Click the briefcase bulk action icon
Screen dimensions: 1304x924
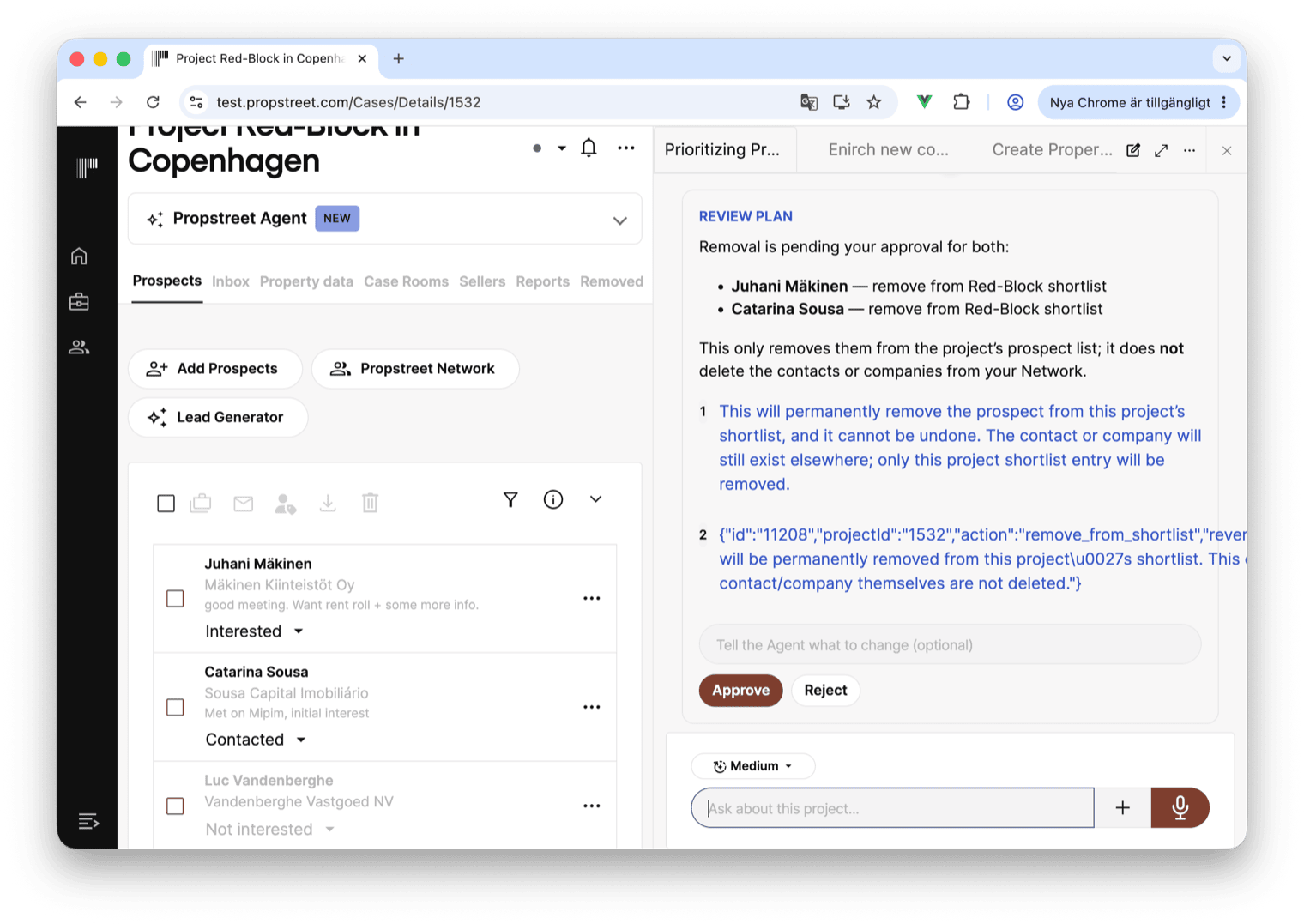click(201, 503)
